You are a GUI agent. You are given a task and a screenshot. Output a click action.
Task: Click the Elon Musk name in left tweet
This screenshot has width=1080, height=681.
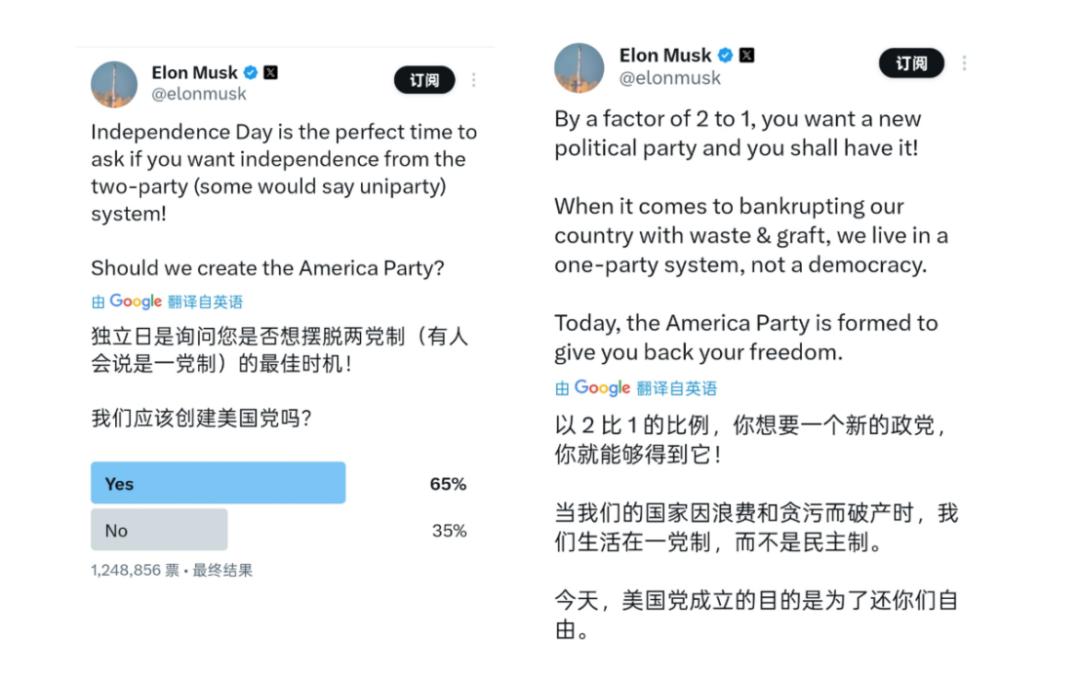click(194, 72)
